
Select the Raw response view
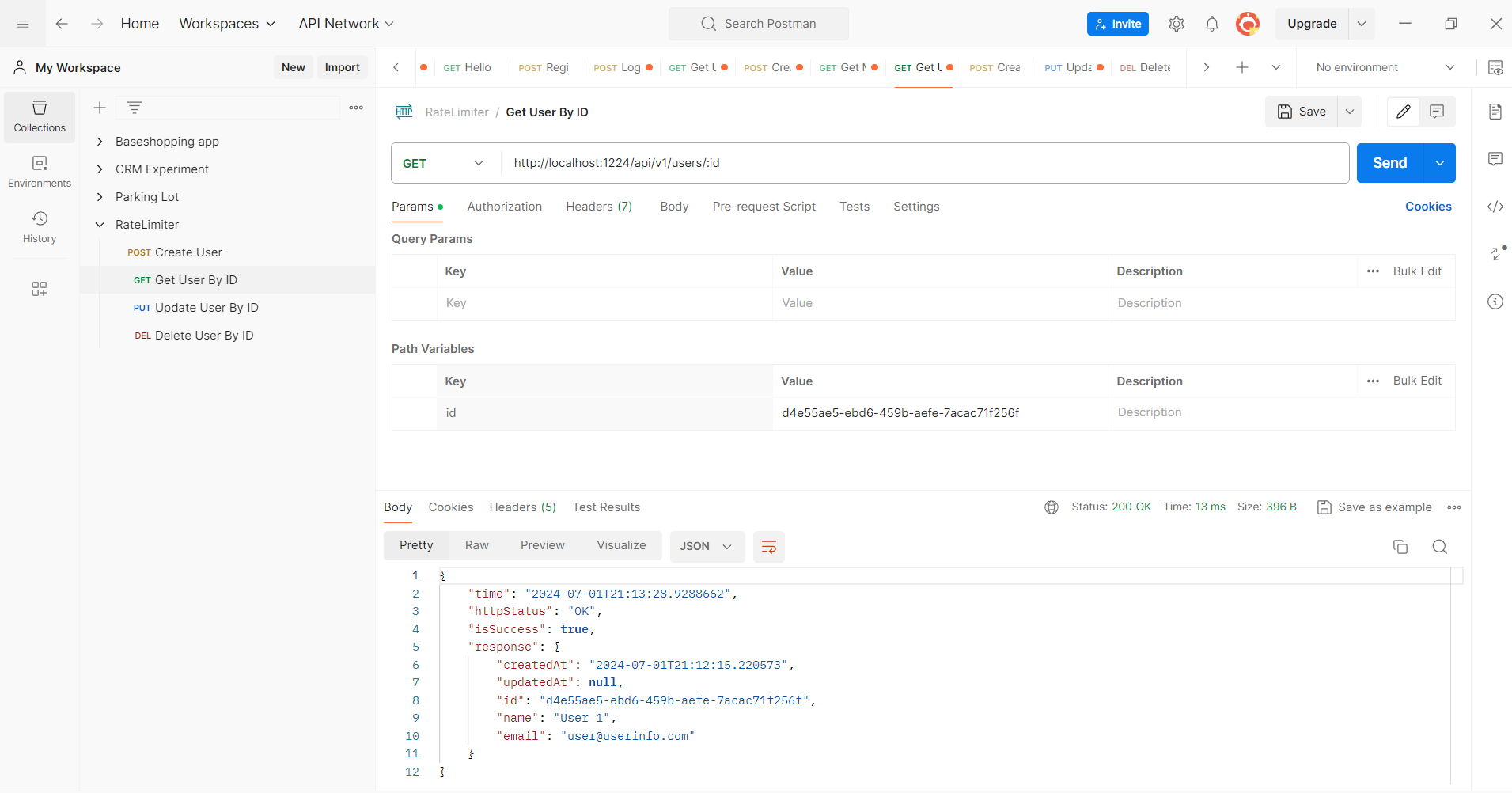[x=476, y=545]
